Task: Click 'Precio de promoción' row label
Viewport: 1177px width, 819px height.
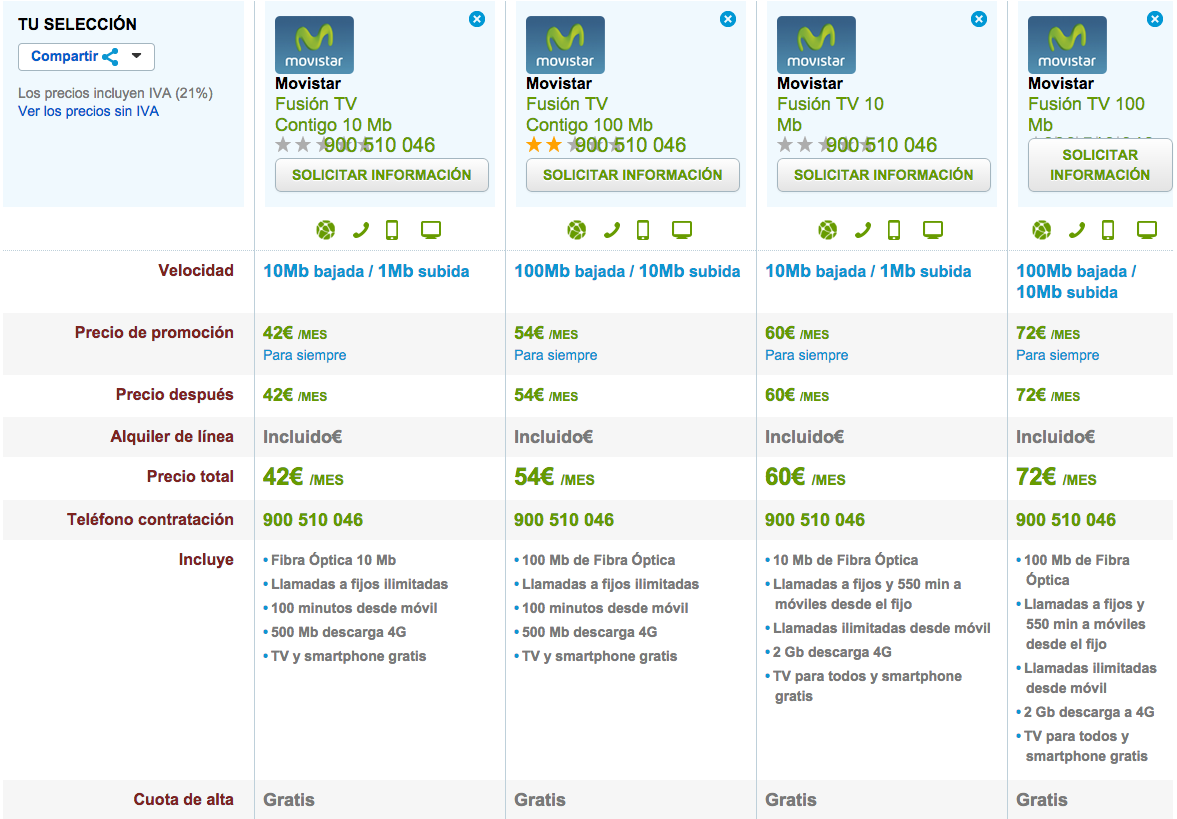Action: [x=154, y=333]
